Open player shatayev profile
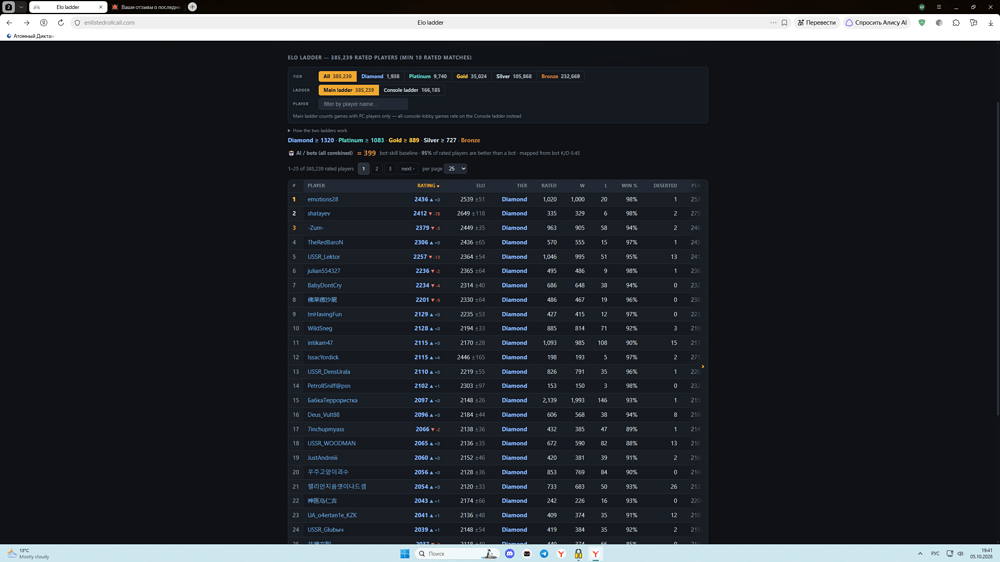Image resolution: width=1000 pixels, height=562 pixels. pos(319,214)
